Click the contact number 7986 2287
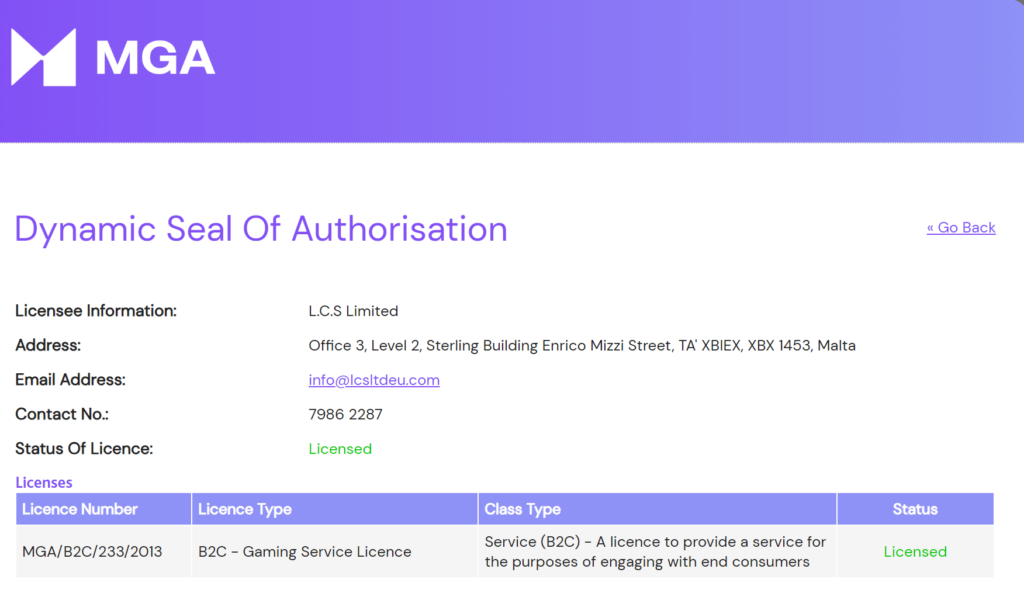Screen dimensions: 1024x590 (x=345, y=414)
